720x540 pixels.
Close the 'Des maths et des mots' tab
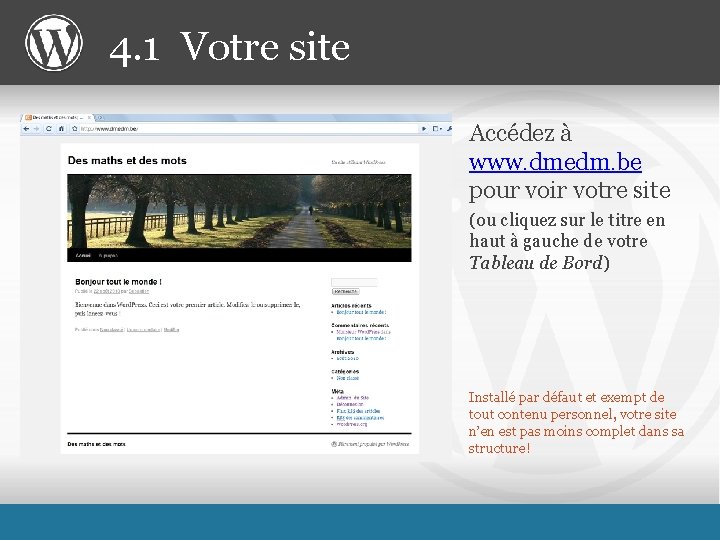pyautogui.click(x=90, y=118)
